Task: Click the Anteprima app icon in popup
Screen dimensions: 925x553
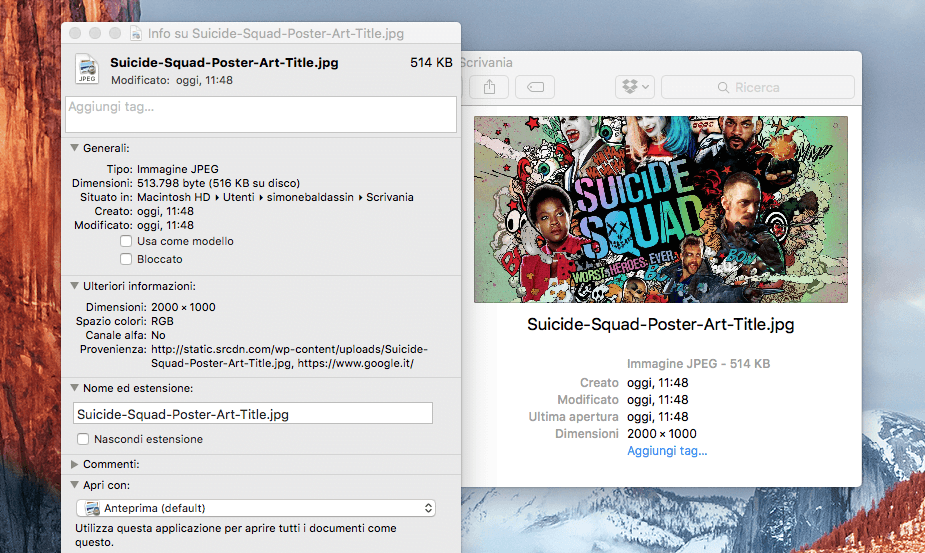Action: [x=92, y=508]
